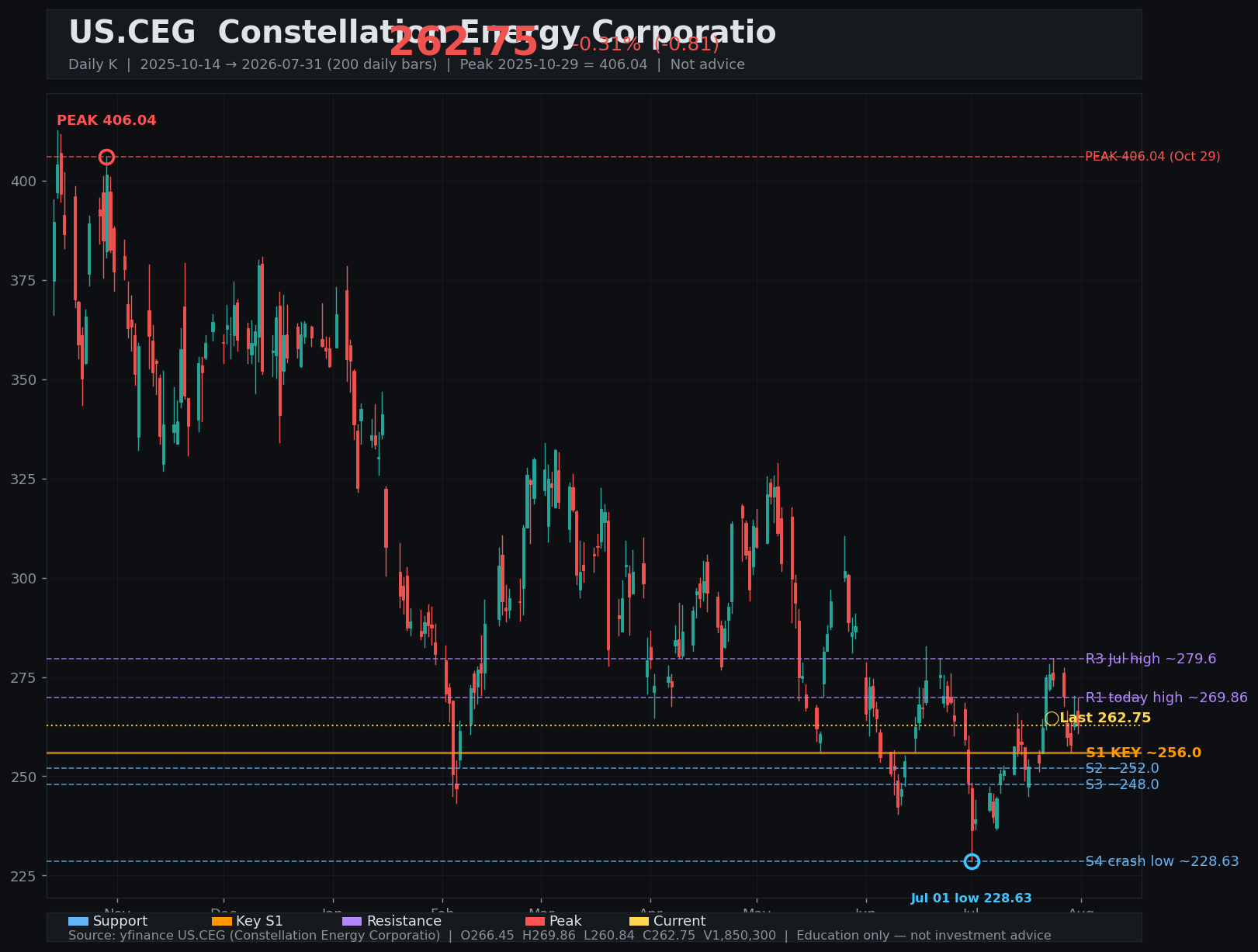
Task: Click the Current legend text
Action: pos(680,921)
